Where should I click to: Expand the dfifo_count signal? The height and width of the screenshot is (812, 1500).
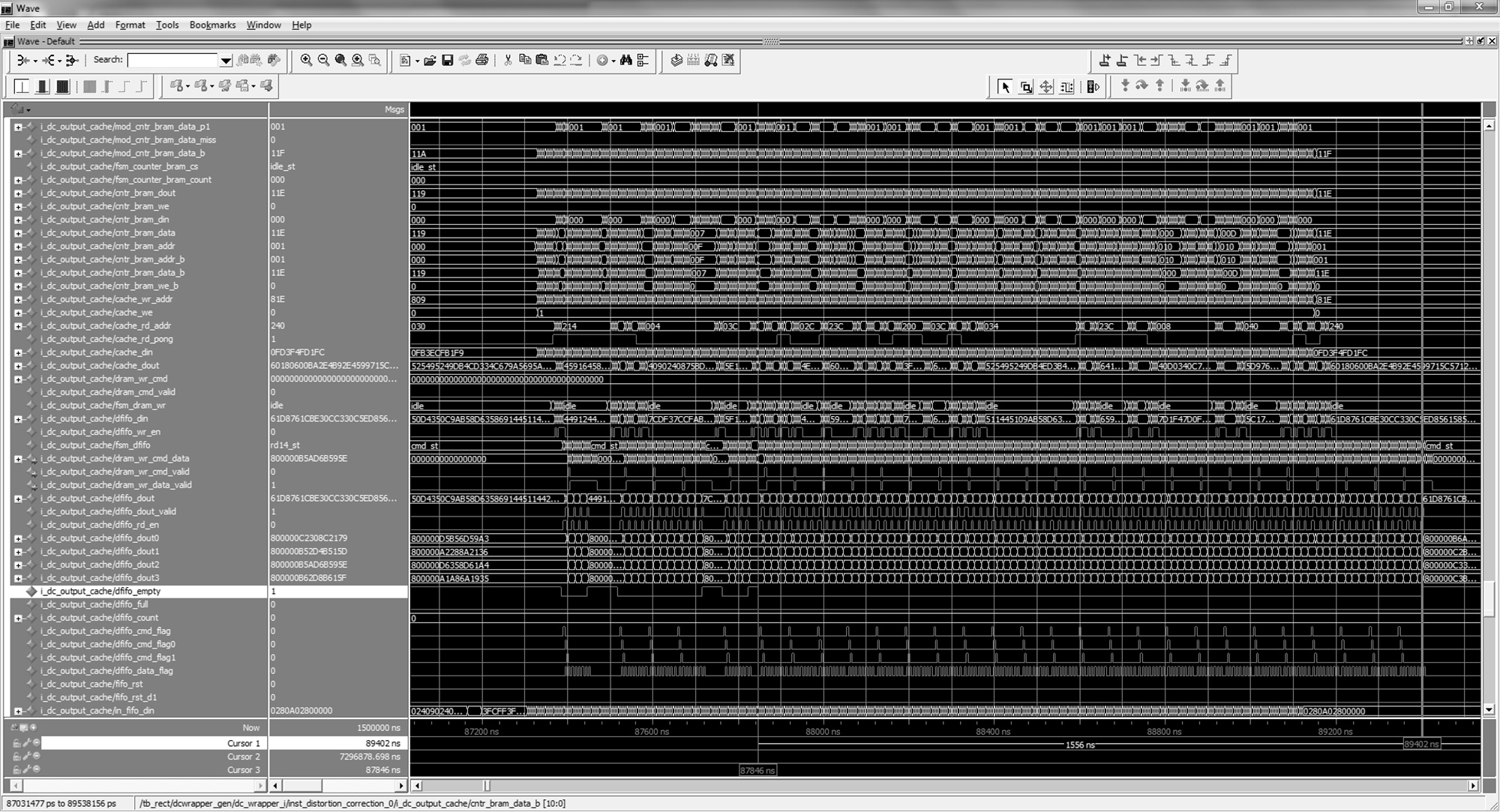18,619
